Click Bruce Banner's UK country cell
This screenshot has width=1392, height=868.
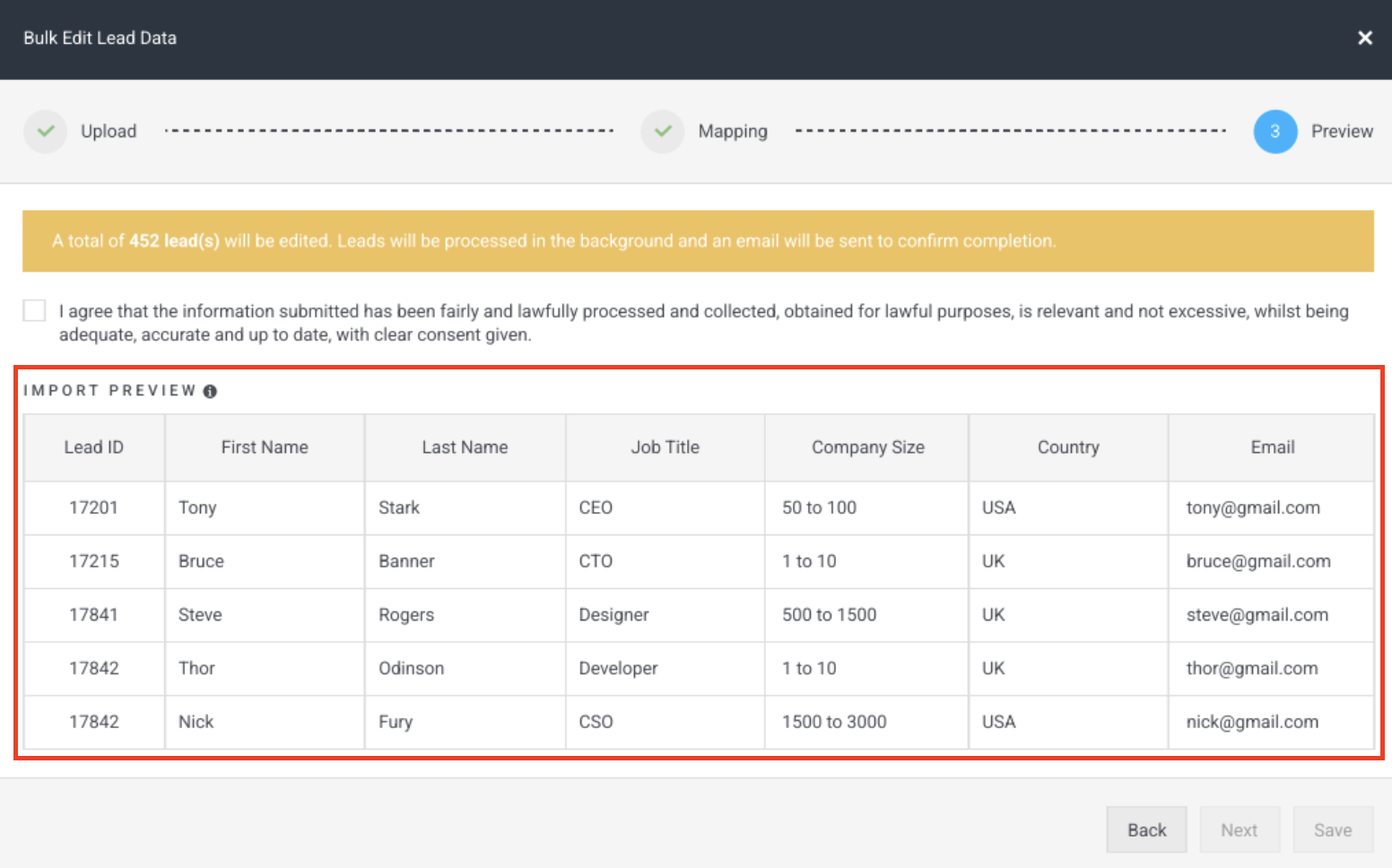[x=1068, y=561]
